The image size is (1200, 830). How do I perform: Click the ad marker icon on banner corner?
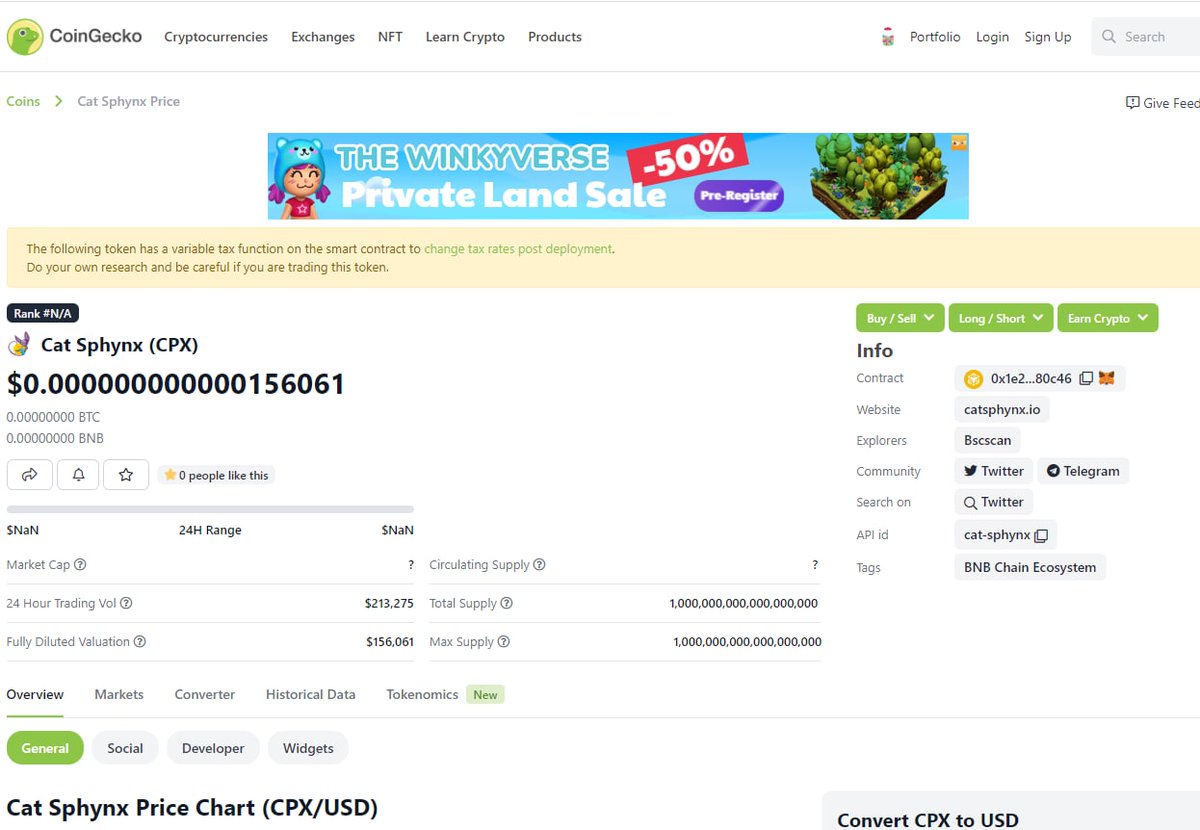coord(959,143)
